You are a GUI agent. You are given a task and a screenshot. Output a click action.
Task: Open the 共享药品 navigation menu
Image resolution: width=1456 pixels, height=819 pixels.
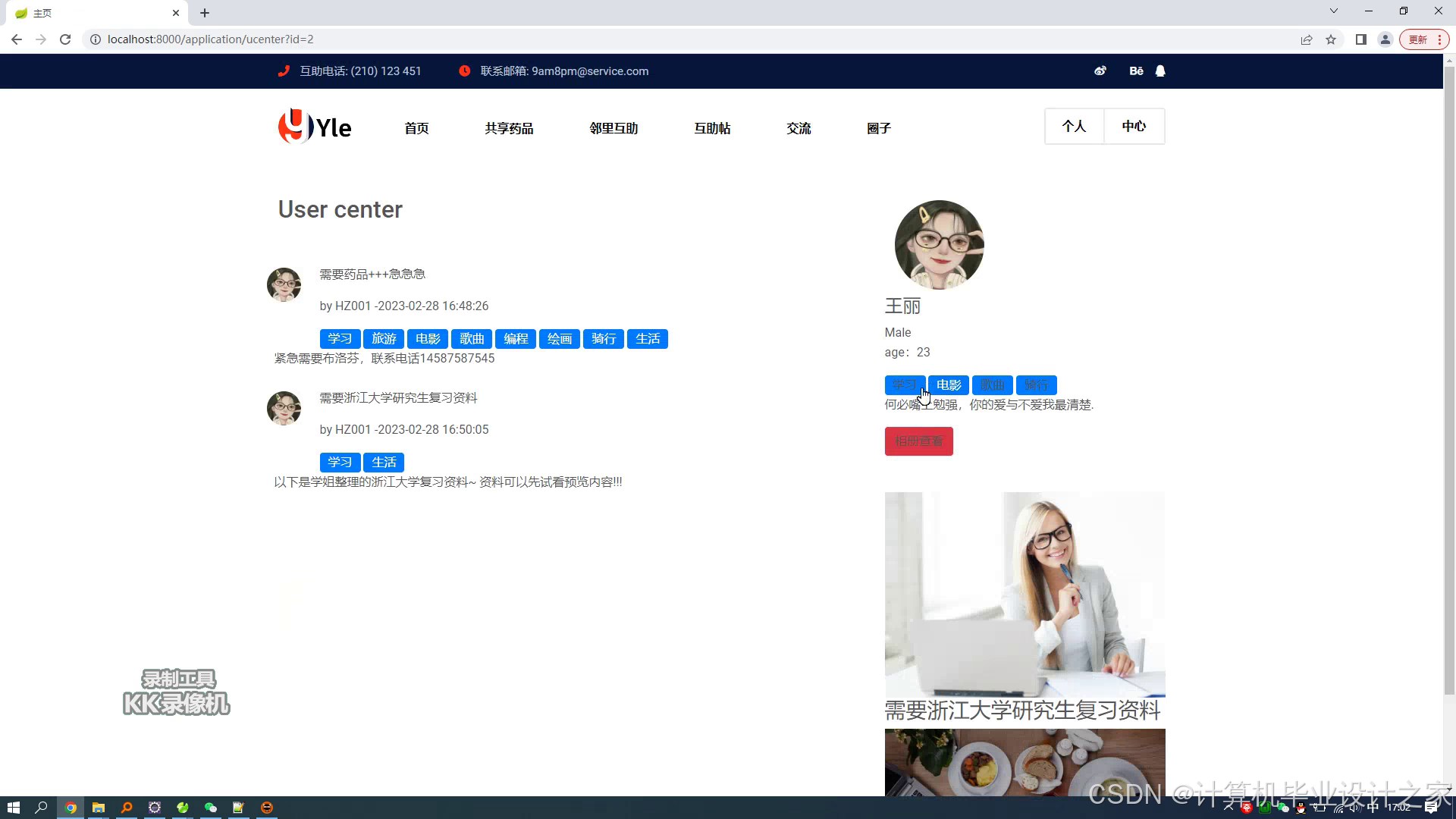tap(509, 128)
